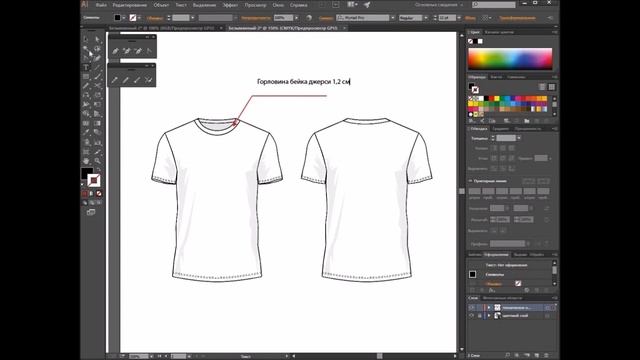Image resolution: width=640 pixels, height=360 pixels.
Task: Select the red swatch in Swatches panel
Action: click(492, 98)
